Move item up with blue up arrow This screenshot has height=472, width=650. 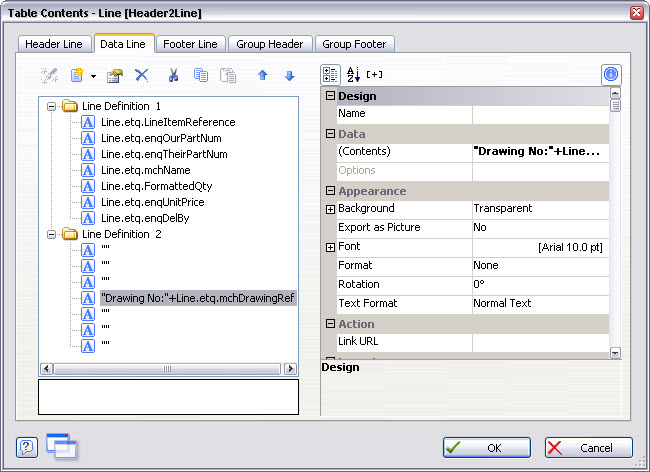(262, 75)
